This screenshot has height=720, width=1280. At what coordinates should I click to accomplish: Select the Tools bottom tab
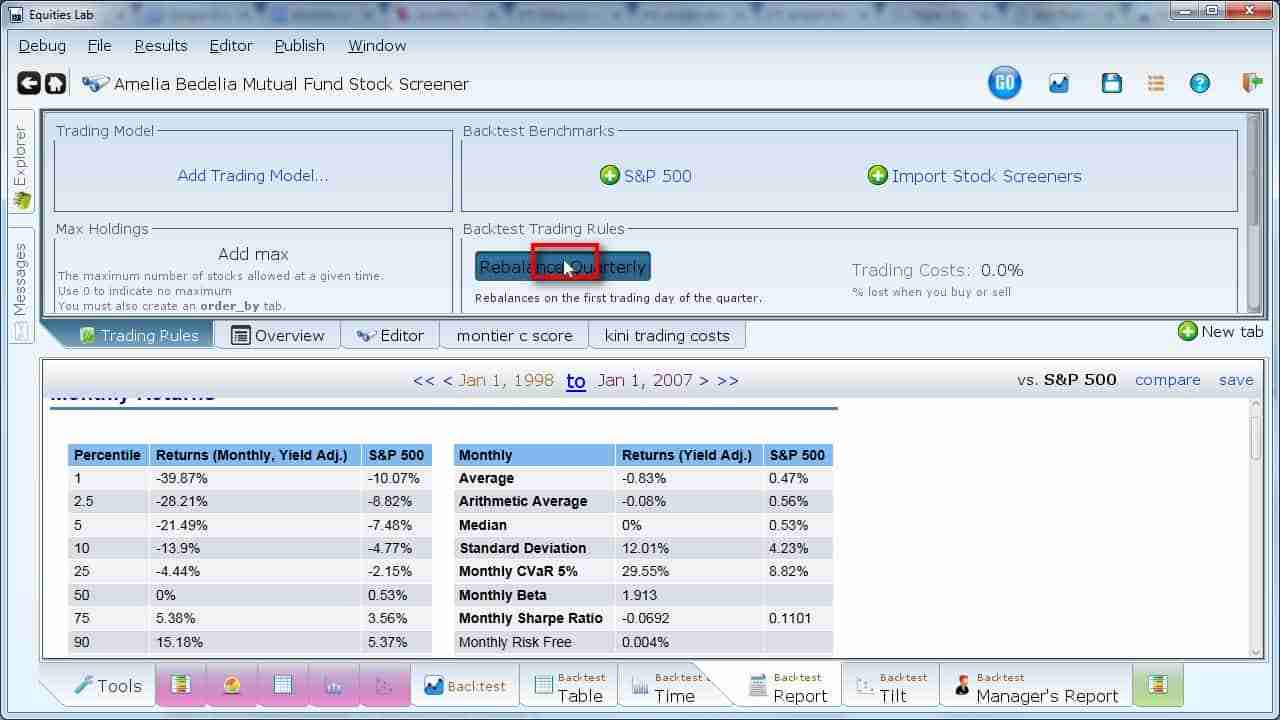pos(105,686)
